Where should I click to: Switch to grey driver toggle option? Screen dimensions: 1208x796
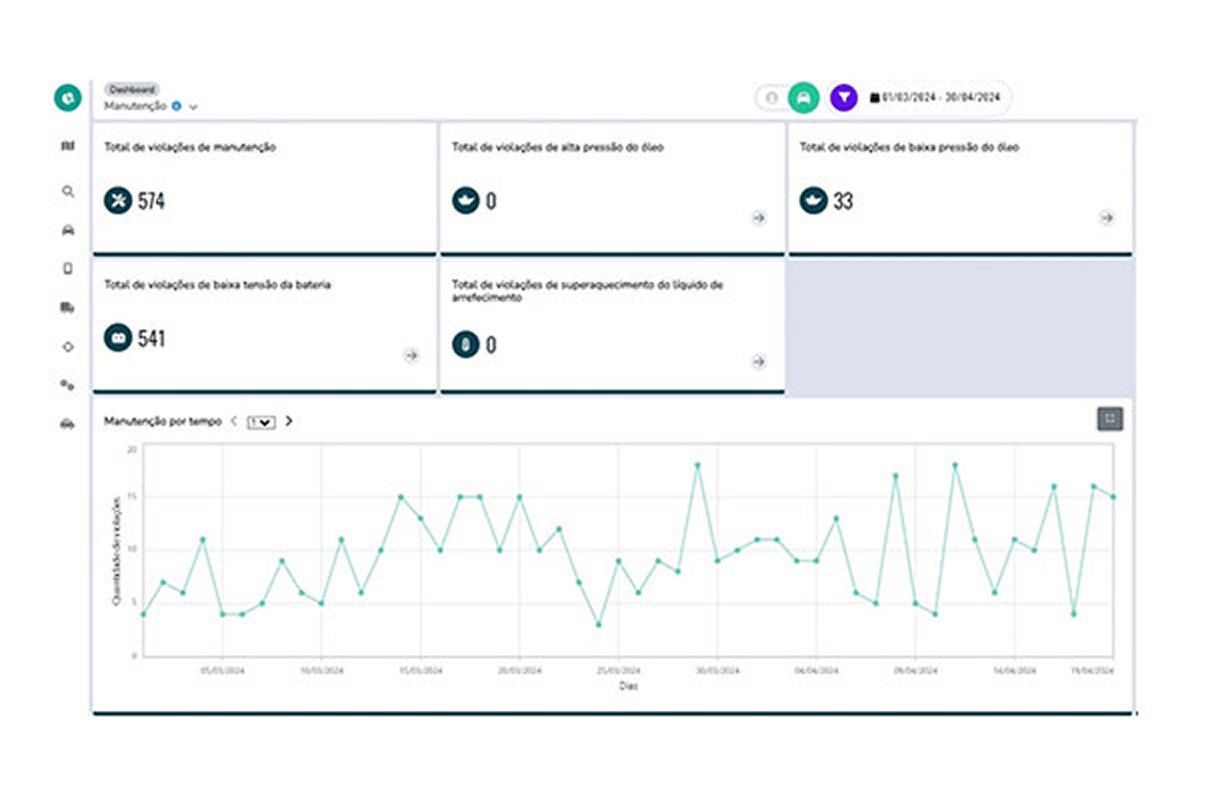tap(771, 98)
